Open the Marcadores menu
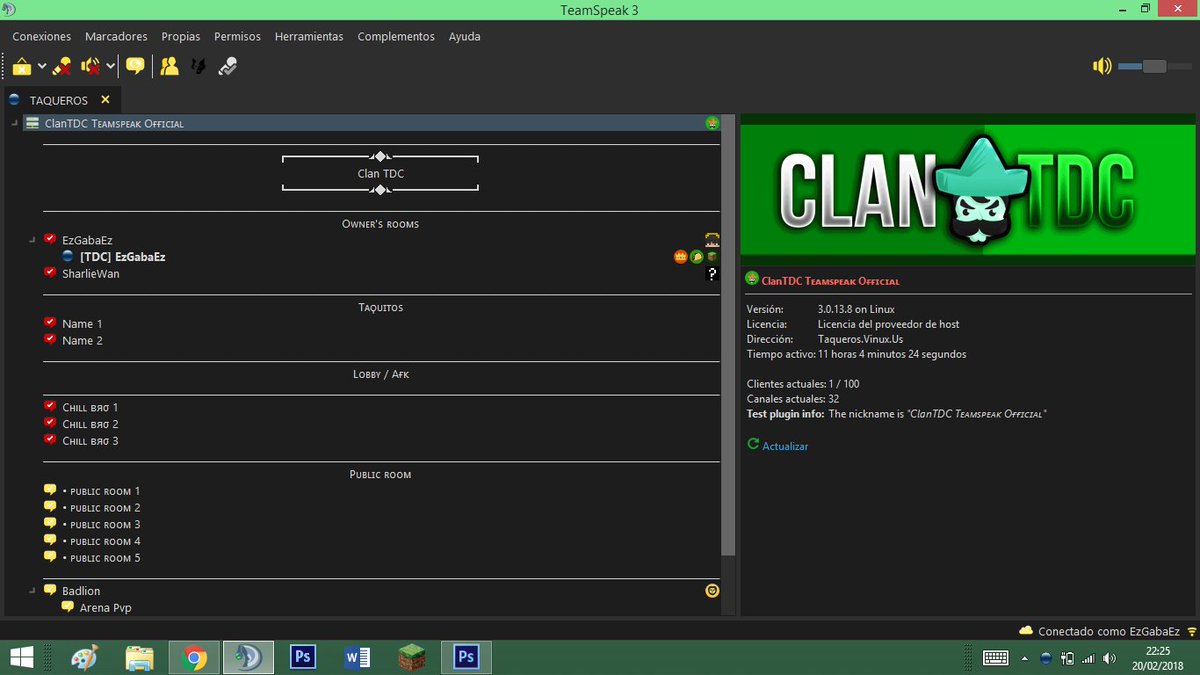Screen dimensions: 1200x675 tap(116, 36)
